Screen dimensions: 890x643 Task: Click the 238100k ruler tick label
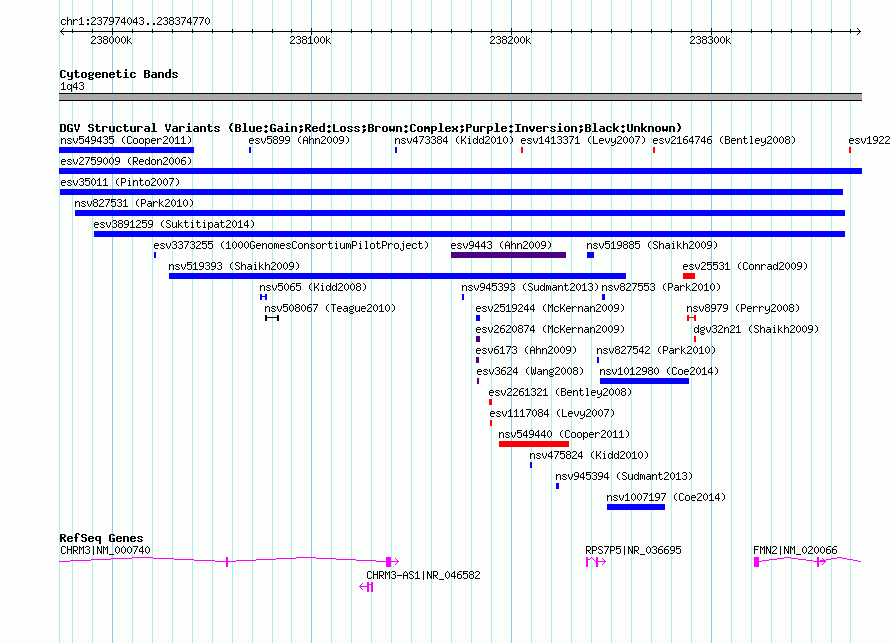click(x=310, y=40)
